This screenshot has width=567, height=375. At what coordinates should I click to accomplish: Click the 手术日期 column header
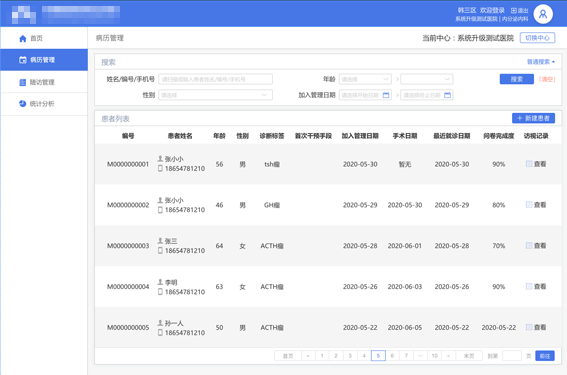[x=405, y=136]
